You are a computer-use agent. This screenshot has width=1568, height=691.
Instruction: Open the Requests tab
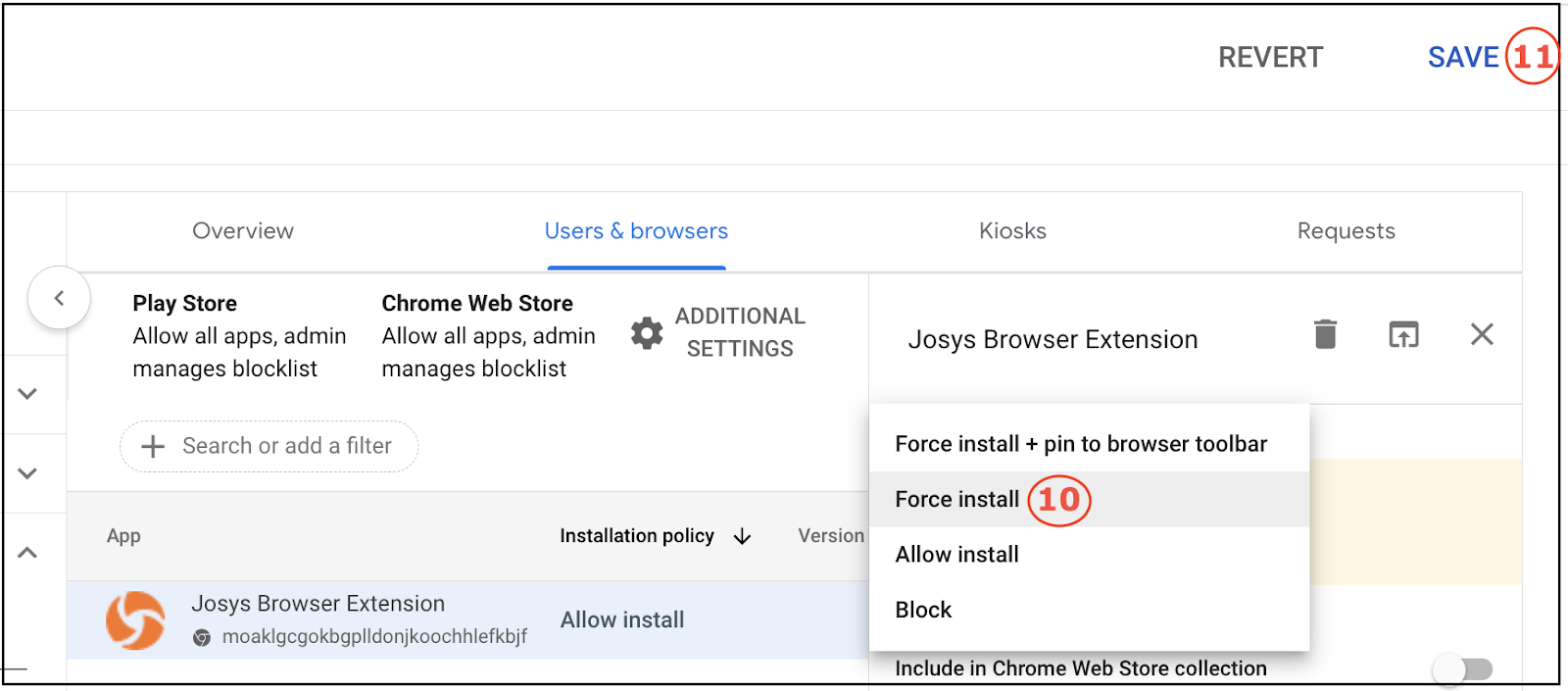pos(1346,230)
